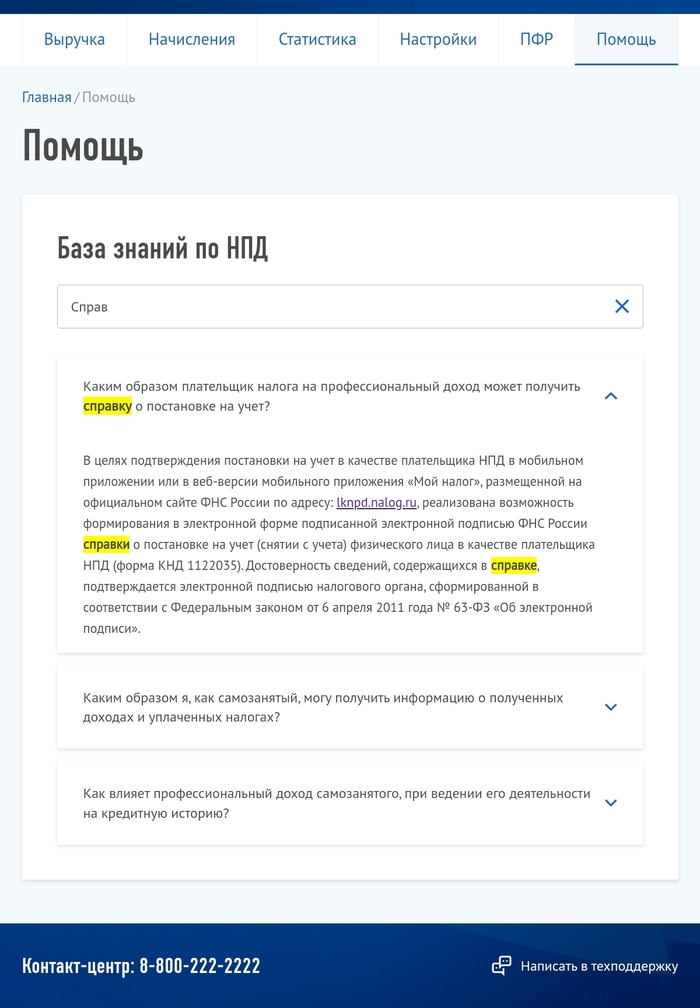Switch to the Начисления tab
Viewport: 700px width, 1008px height.
[x=192, y=40]
